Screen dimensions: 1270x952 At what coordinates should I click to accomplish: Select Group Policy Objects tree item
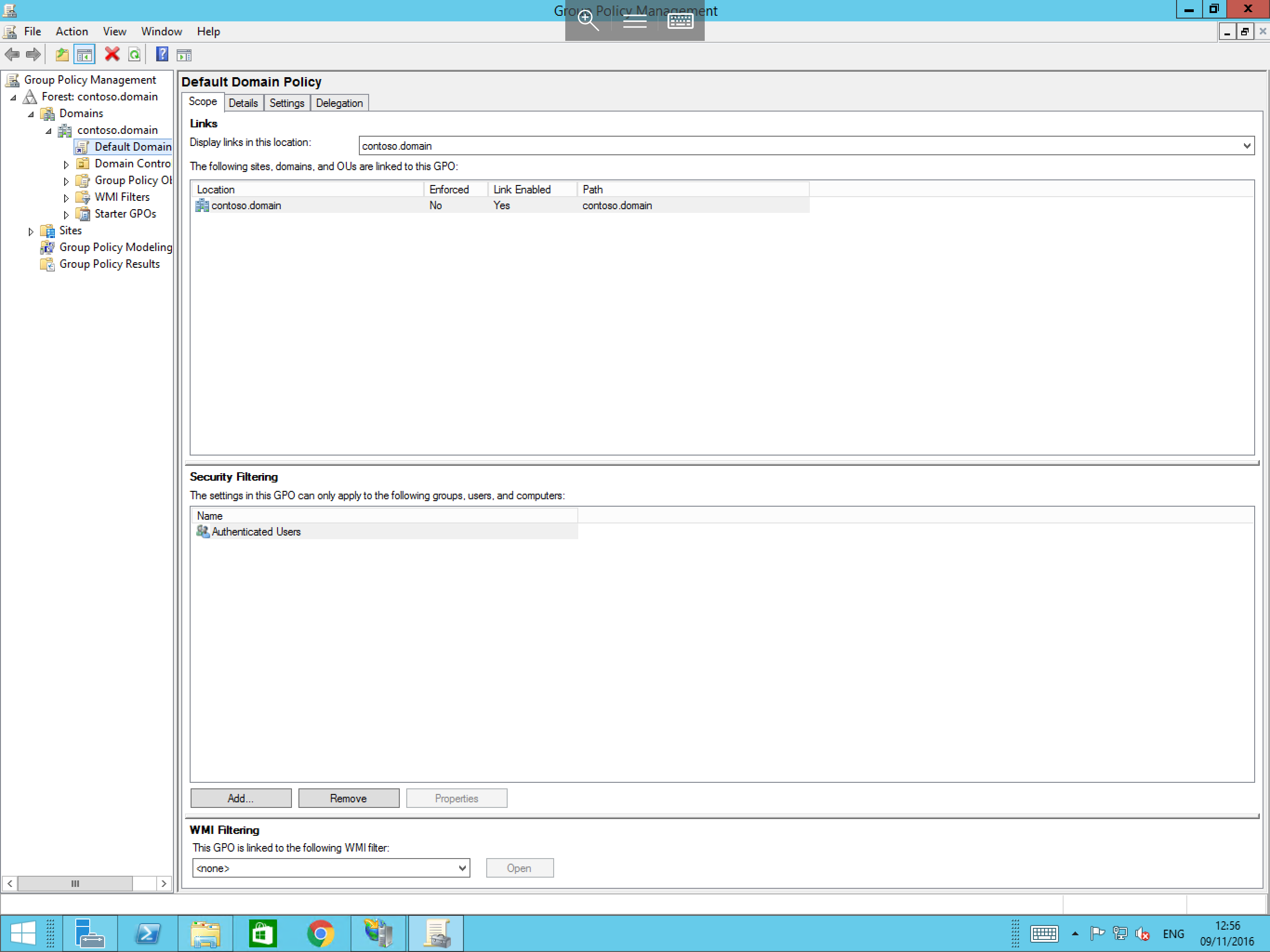pos(132,180)
